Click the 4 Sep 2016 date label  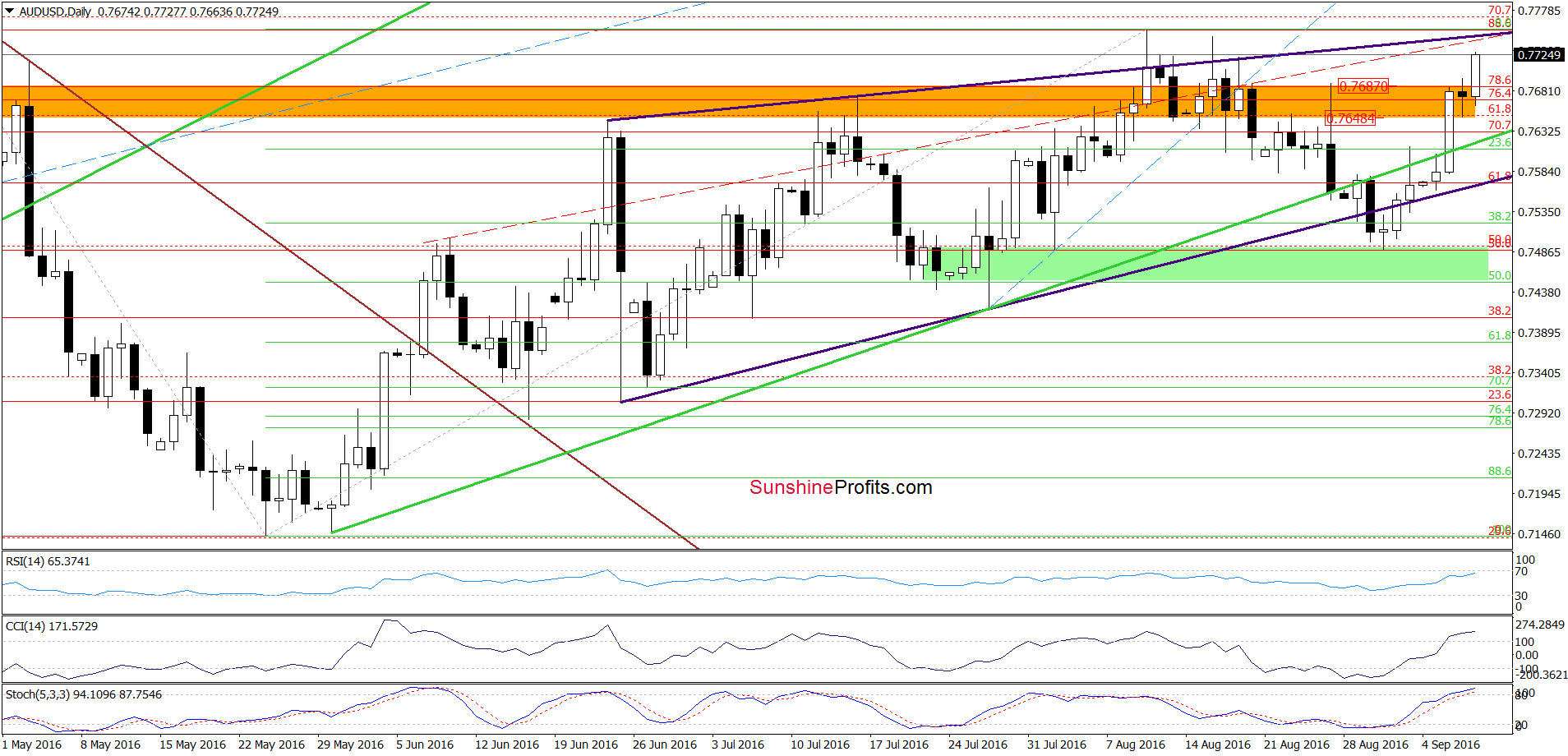1451,744
